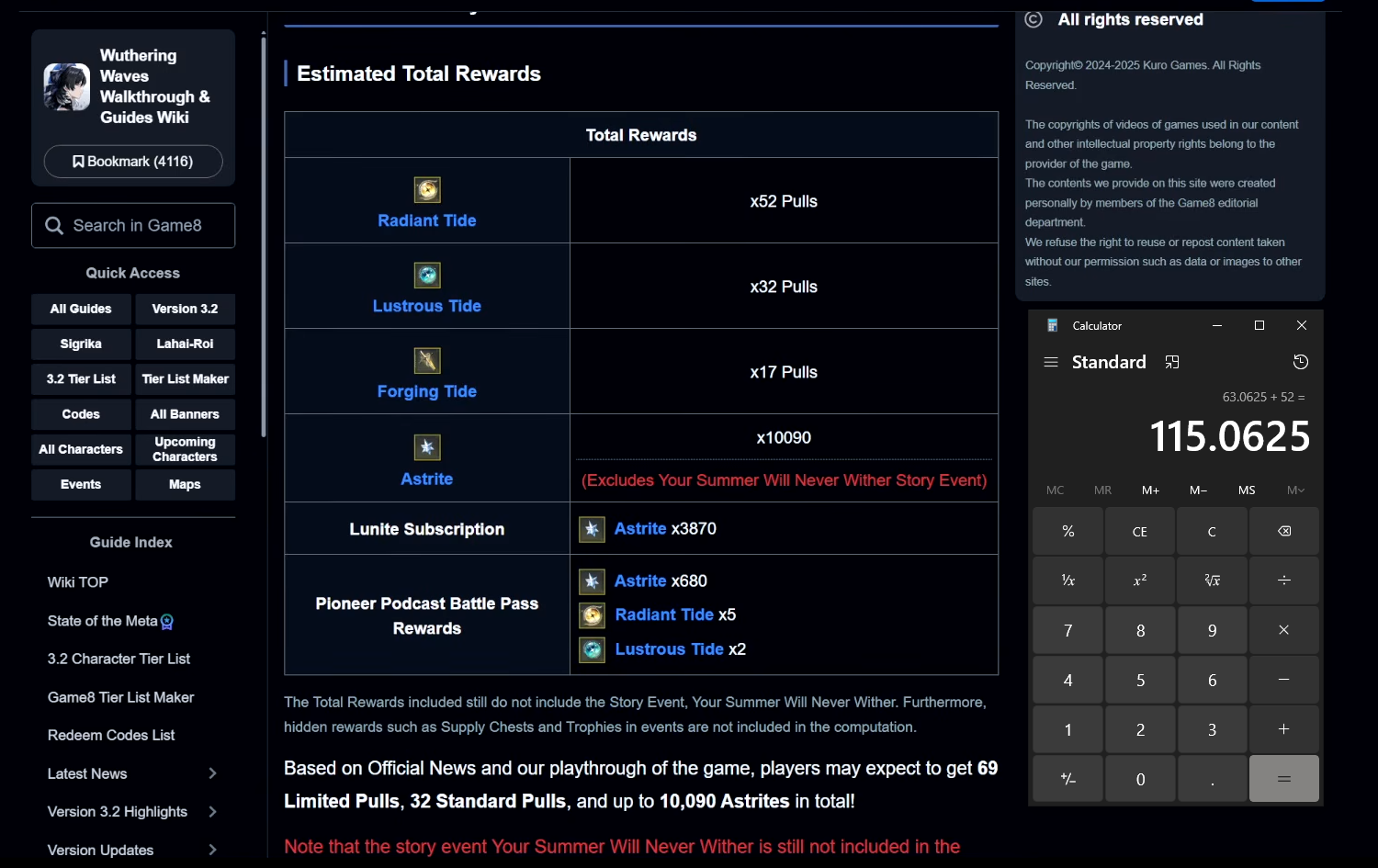Bookmark the wiki (4116) button

133,162
